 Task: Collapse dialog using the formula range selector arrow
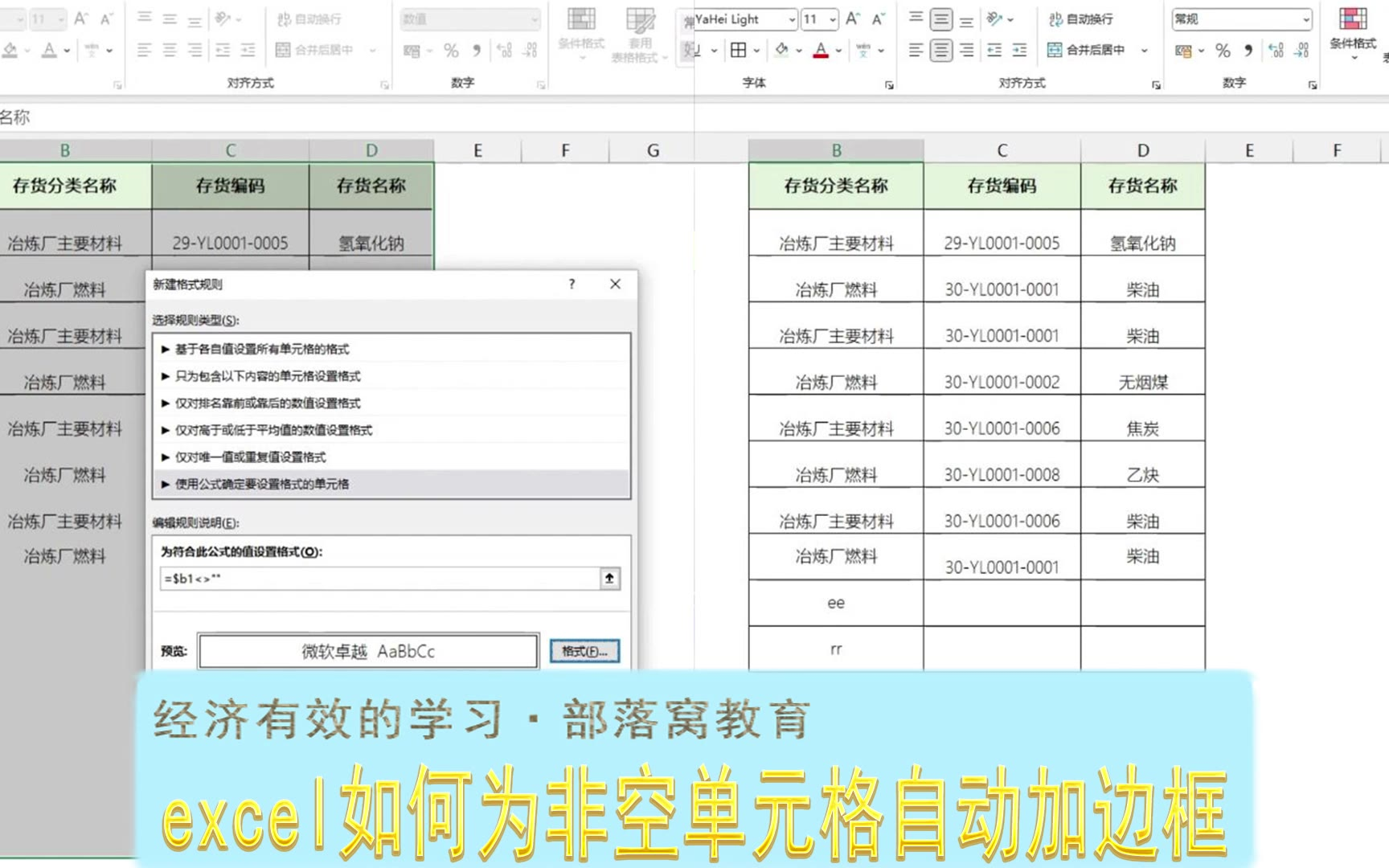tap(610, 579)
